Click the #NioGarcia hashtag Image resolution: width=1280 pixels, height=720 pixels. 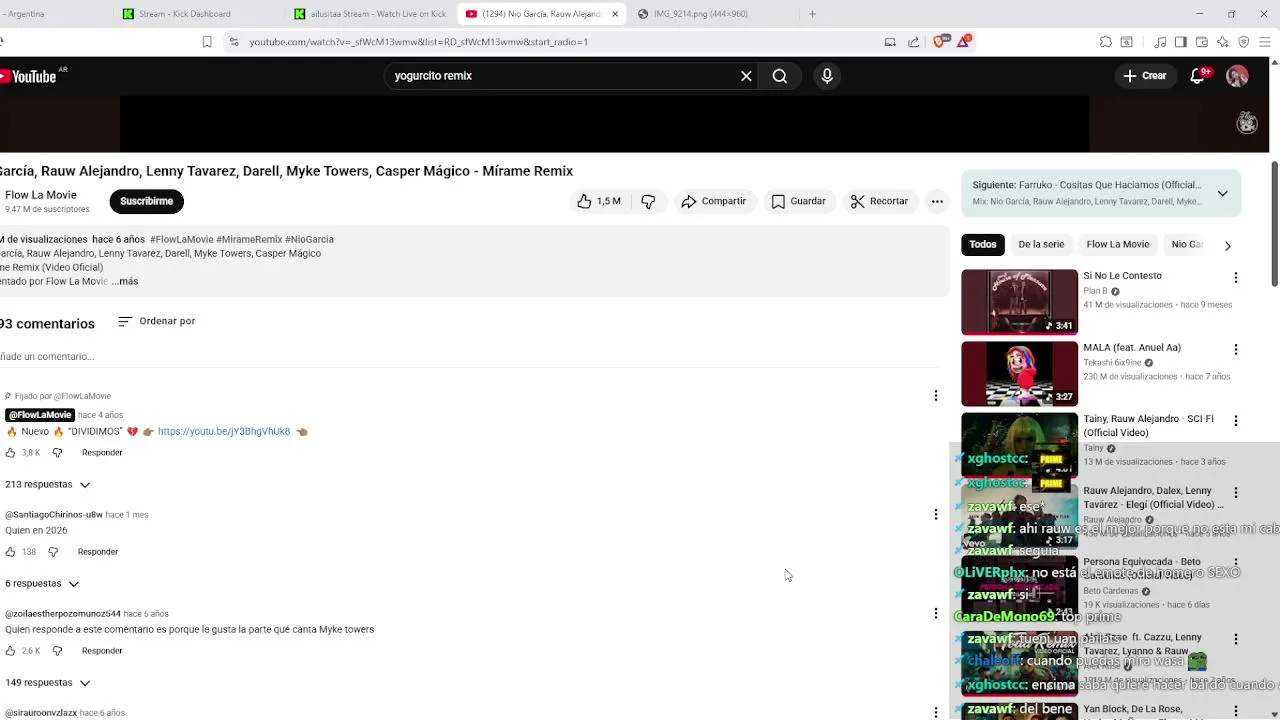pos(309,240)
